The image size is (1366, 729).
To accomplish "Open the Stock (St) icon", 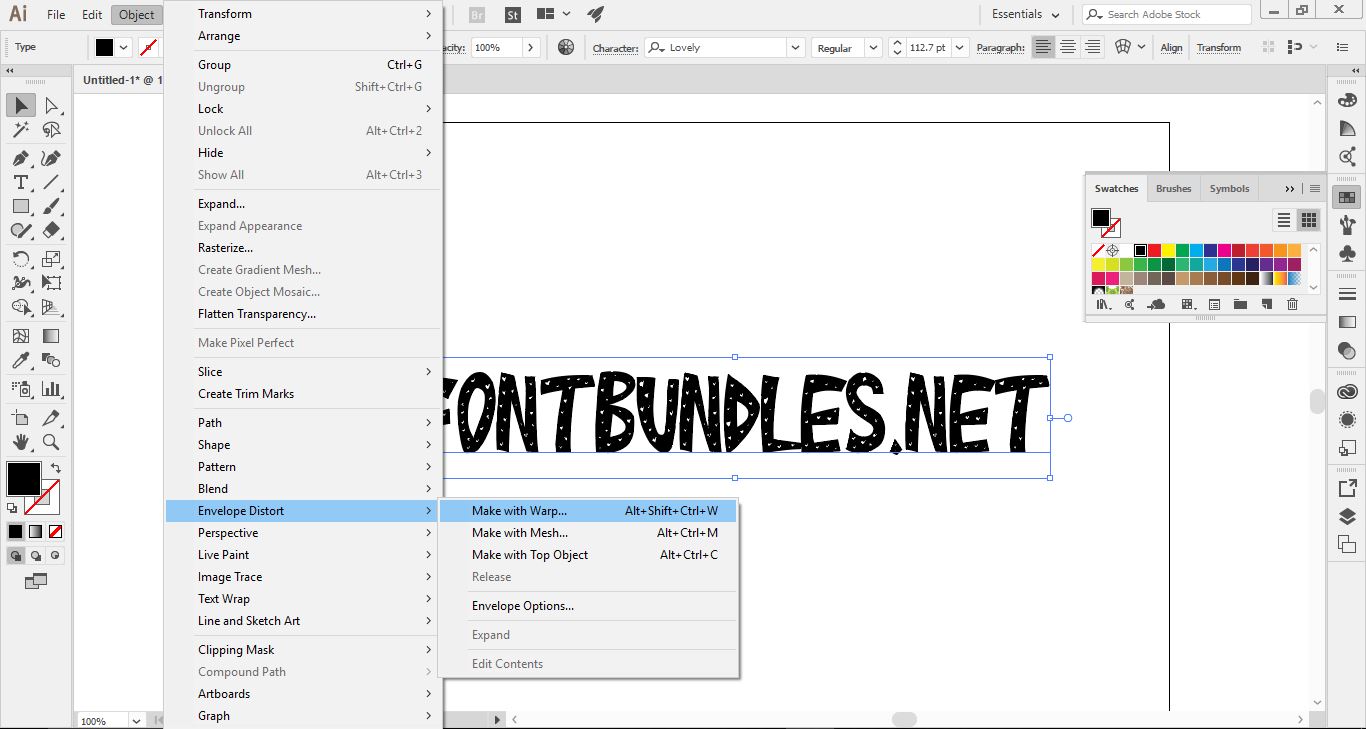I will tap(513, 15).
